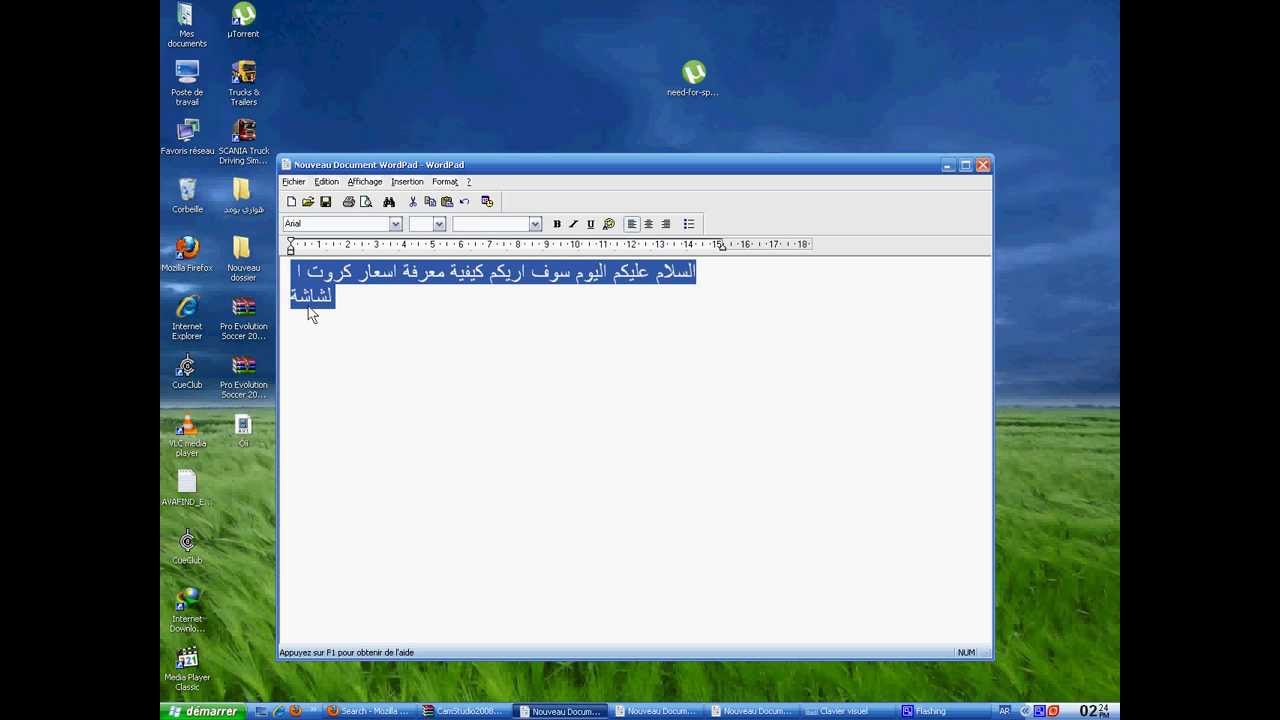Open the ? help menu

click(468, 182)
